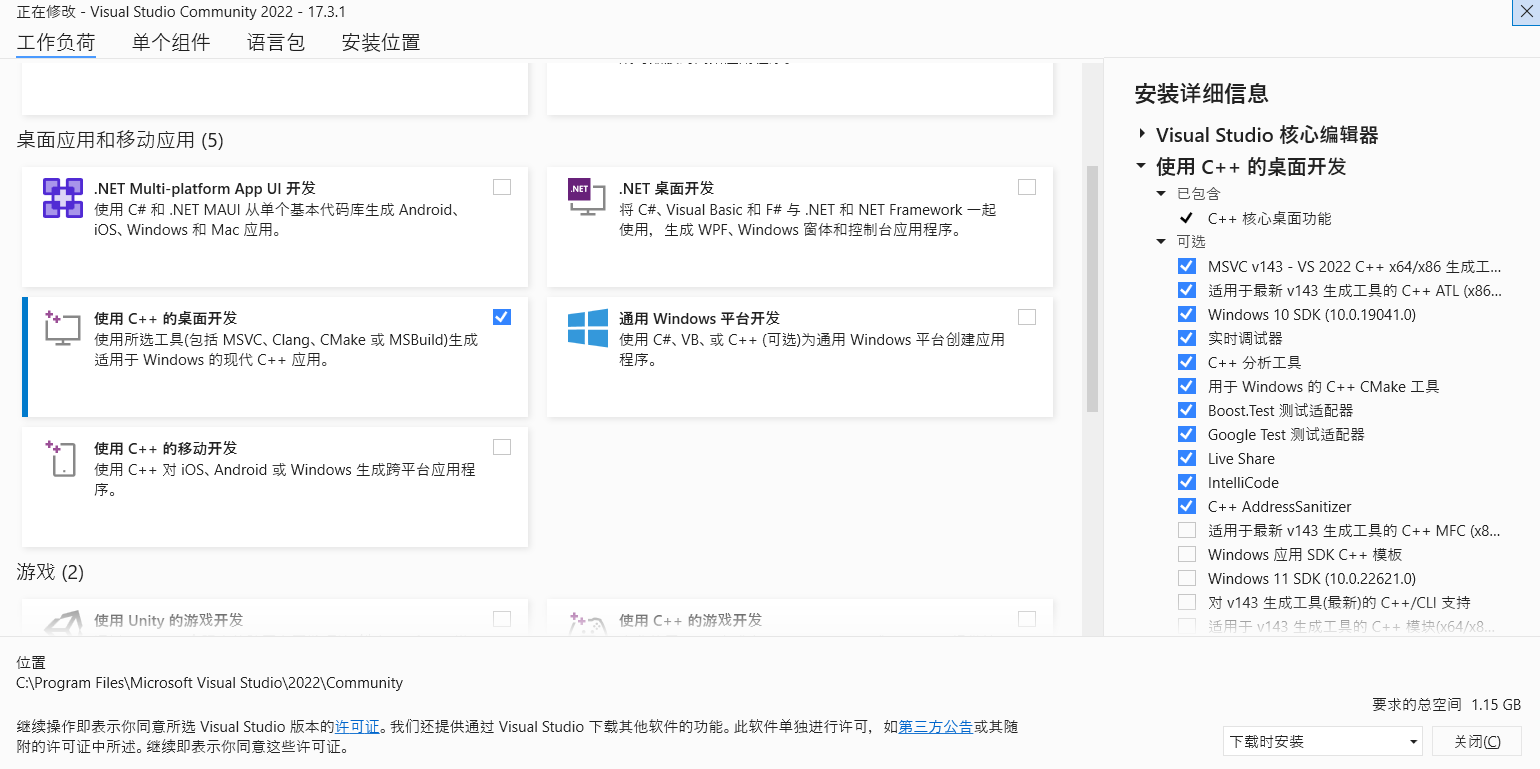Viewport: 1540px width, 769px height.
Task: Uncheck the Live Share component
Action: tap(1187, 458)
